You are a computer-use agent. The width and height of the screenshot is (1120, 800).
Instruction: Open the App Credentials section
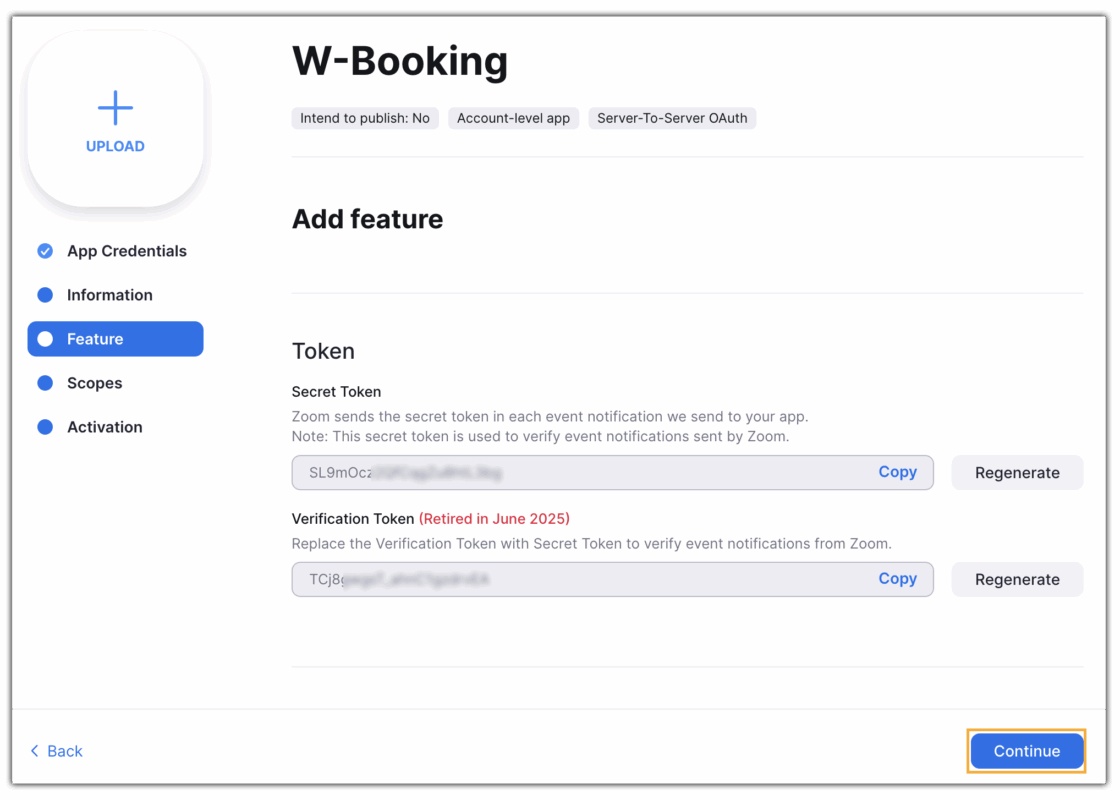click(126, 251)
